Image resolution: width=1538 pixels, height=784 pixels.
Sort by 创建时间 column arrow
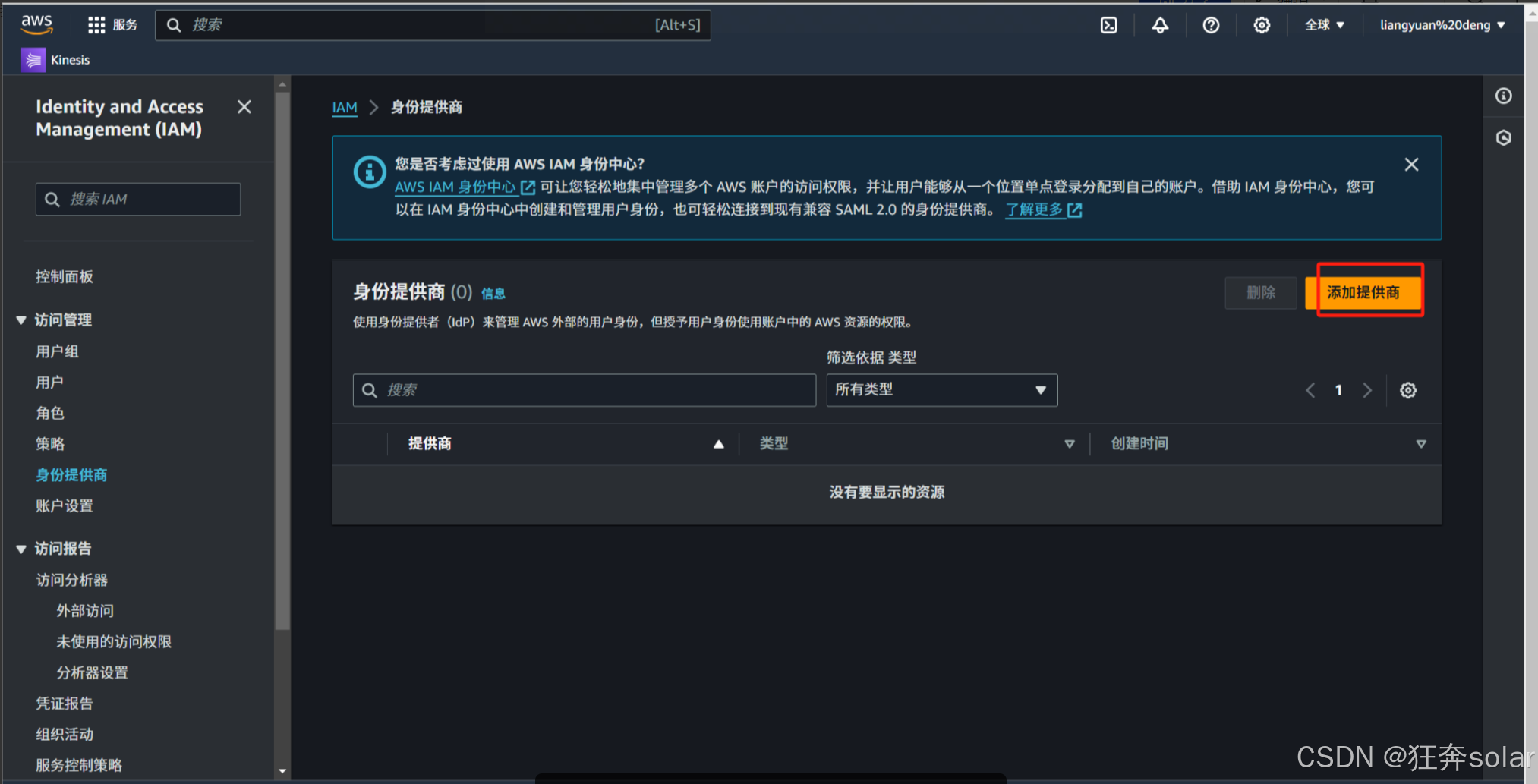click(1420, 444)
